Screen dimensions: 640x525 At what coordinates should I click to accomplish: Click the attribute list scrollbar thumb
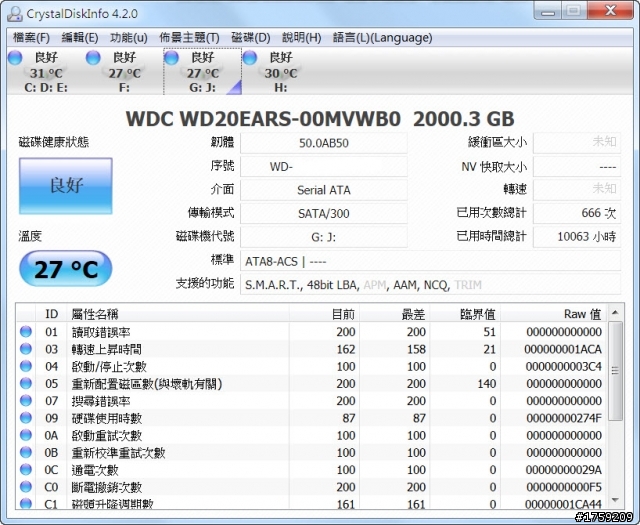(615, 371)
